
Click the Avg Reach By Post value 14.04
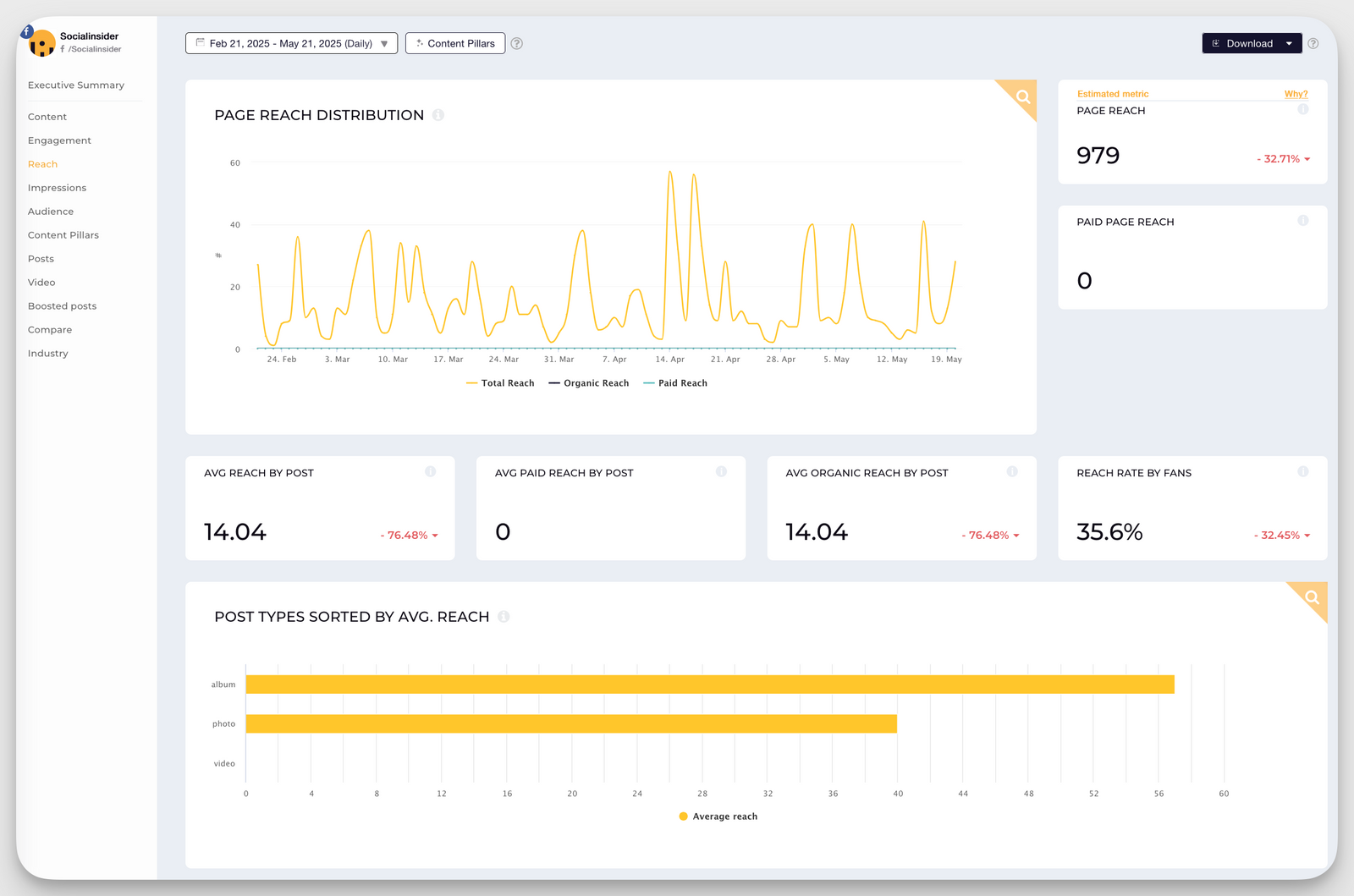click(234, 531)
